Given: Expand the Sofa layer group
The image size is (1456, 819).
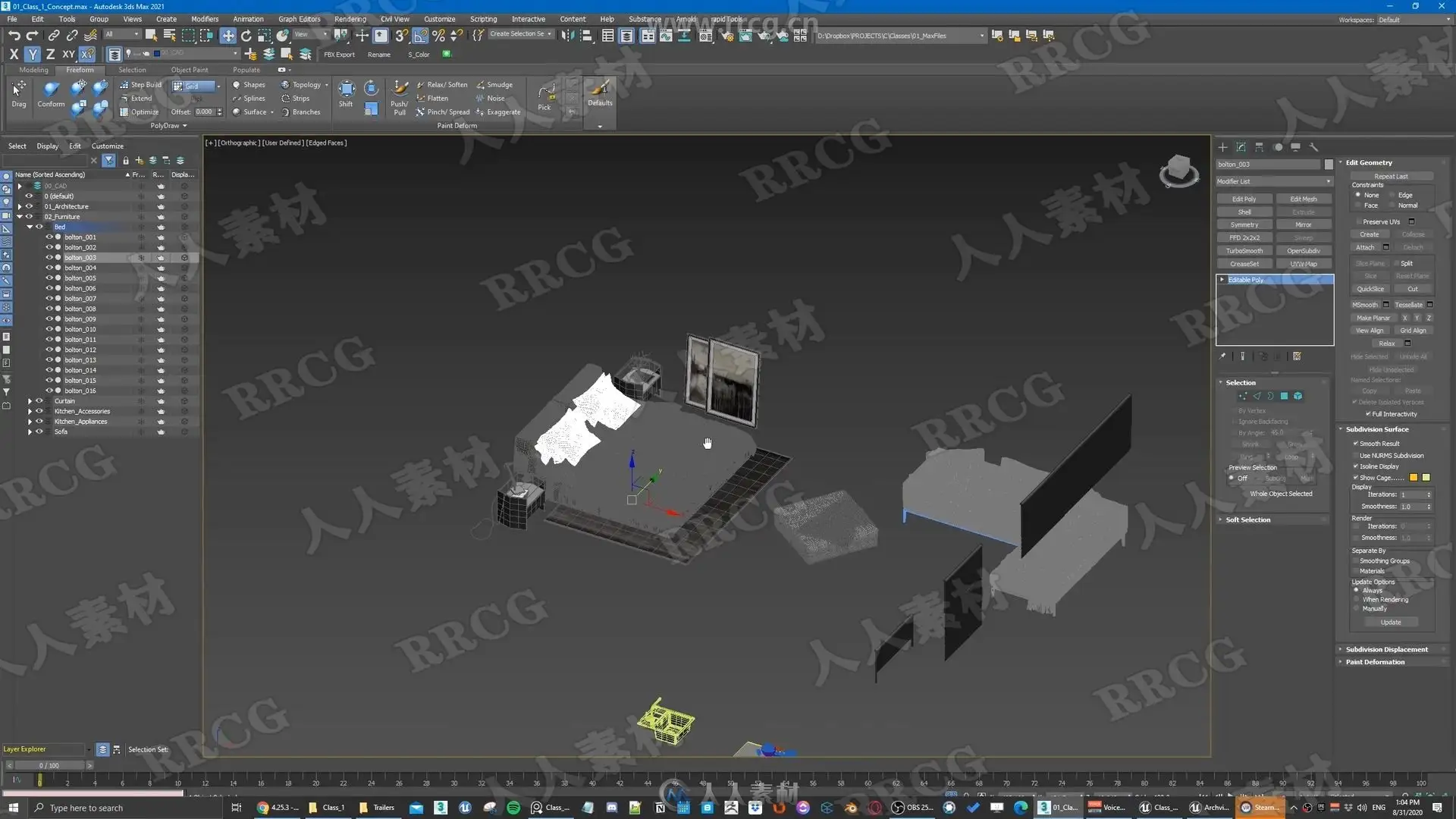Looking at the screenshot, I should (30, 432).
